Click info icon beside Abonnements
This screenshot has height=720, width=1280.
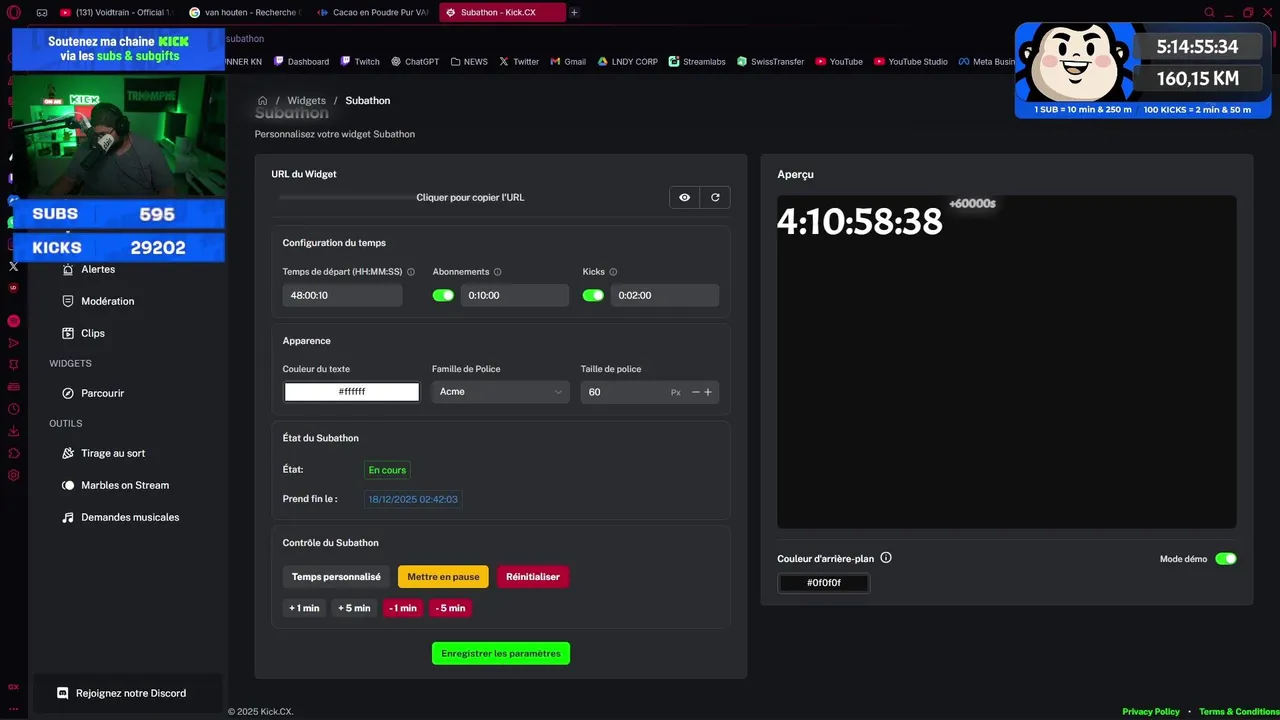point(498,272)
